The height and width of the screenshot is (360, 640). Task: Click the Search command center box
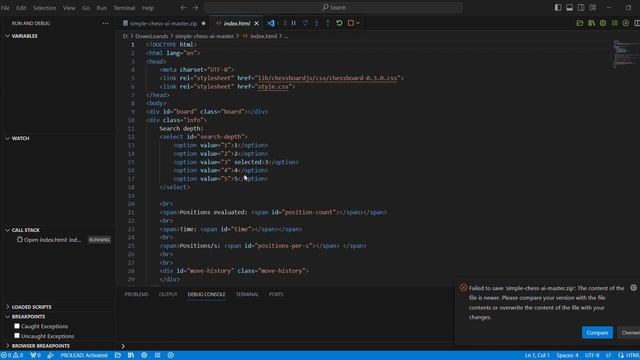333,7
